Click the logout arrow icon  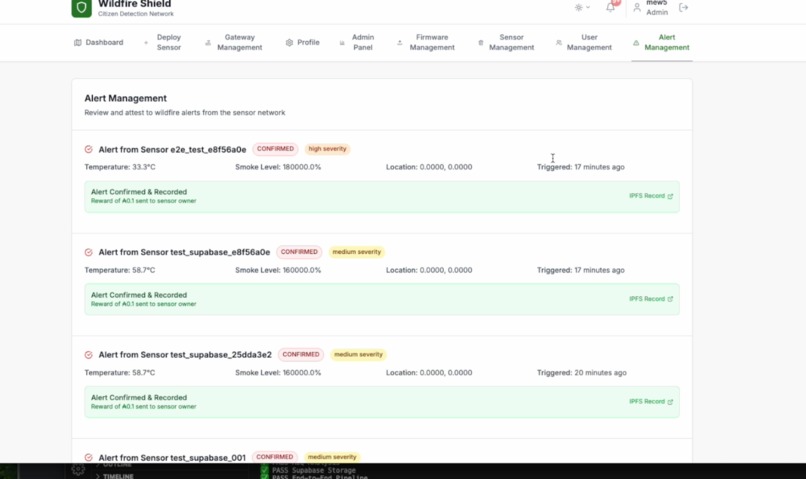coord(683,7)
